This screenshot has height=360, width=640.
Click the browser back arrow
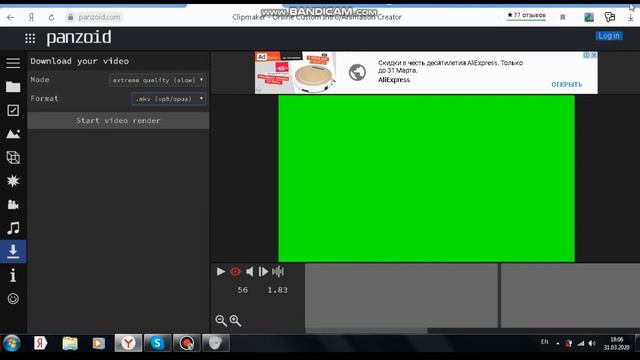click(x=10, y=17)
